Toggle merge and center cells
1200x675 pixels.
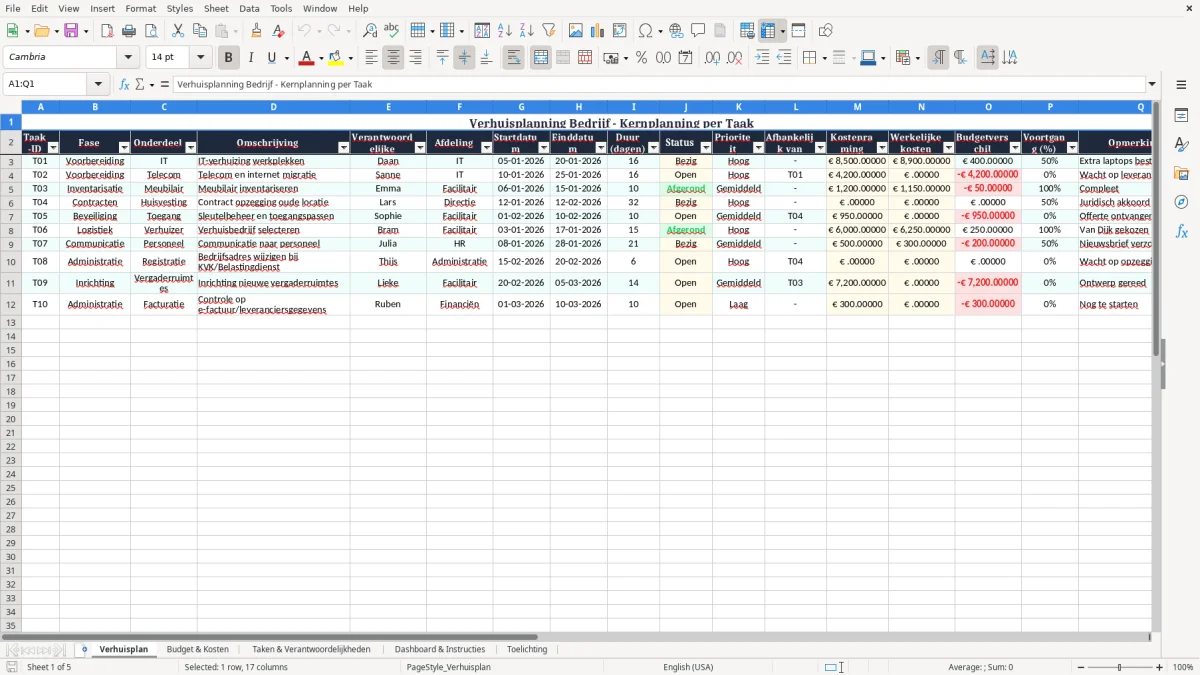pos(541,58)
